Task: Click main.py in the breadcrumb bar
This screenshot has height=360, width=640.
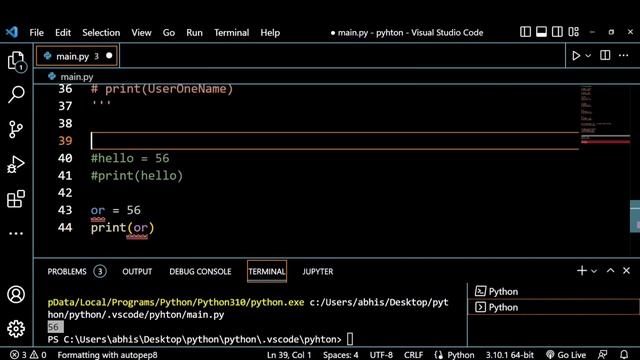Action: [x=76, y=76]
